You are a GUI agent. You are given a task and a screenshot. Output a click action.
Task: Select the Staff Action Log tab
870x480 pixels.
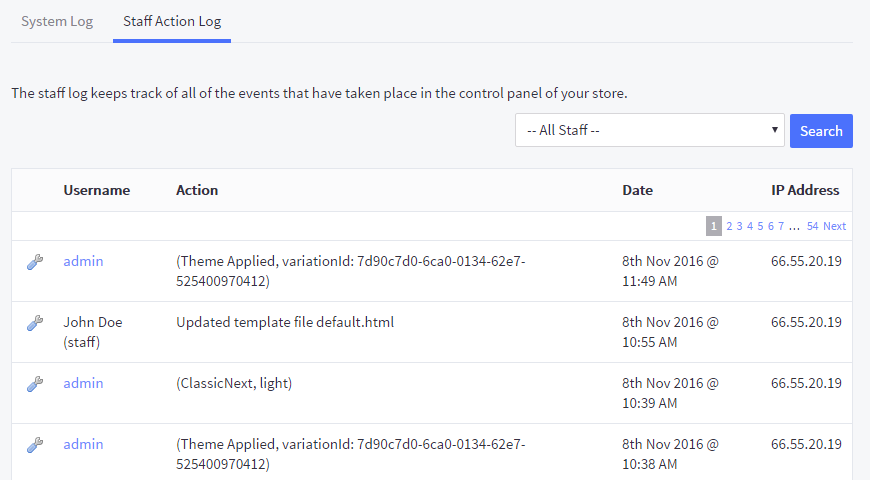(x=172, y=21)
